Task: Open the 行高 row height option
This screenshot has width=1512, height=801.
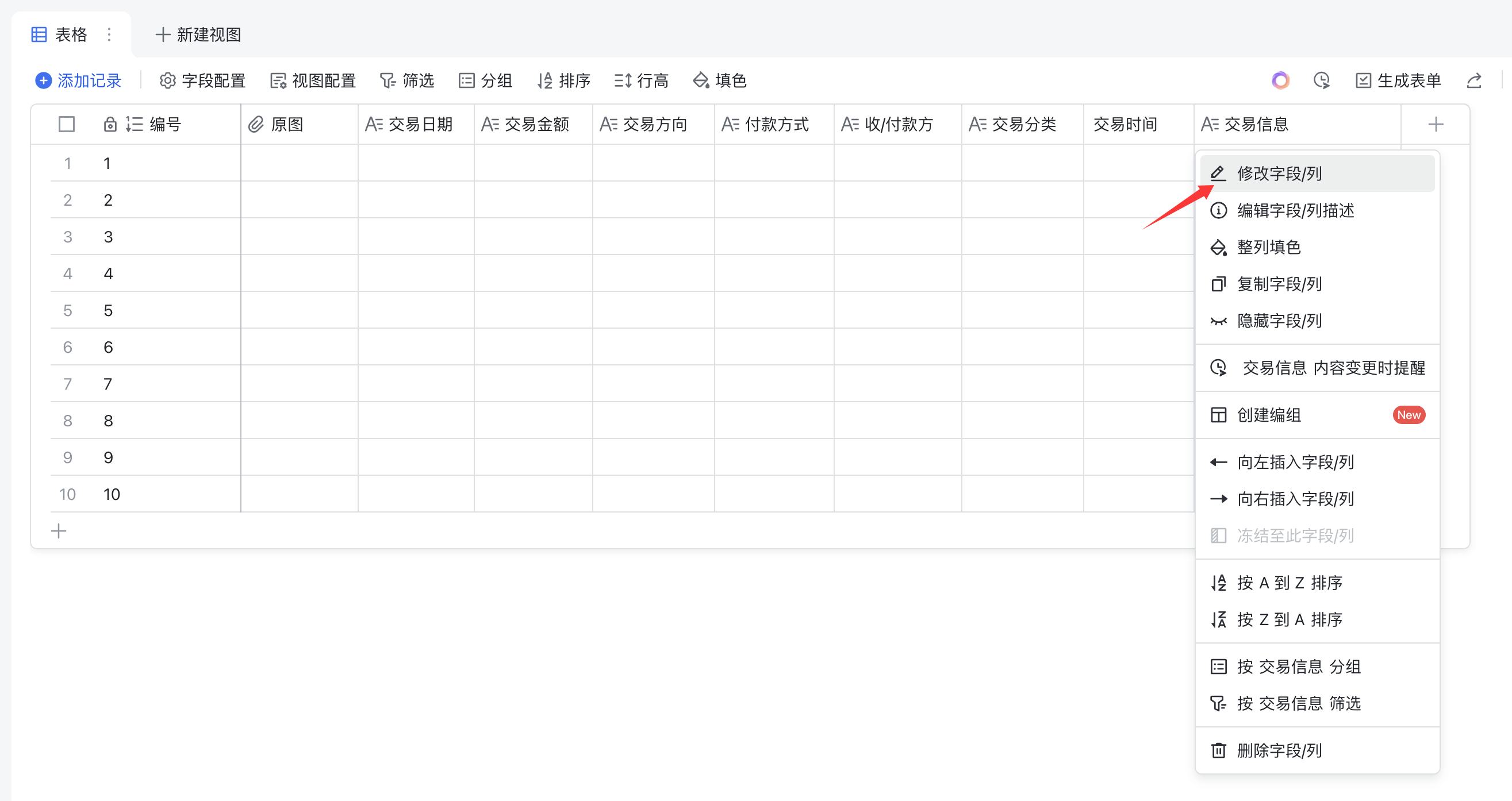Action: 641,80
